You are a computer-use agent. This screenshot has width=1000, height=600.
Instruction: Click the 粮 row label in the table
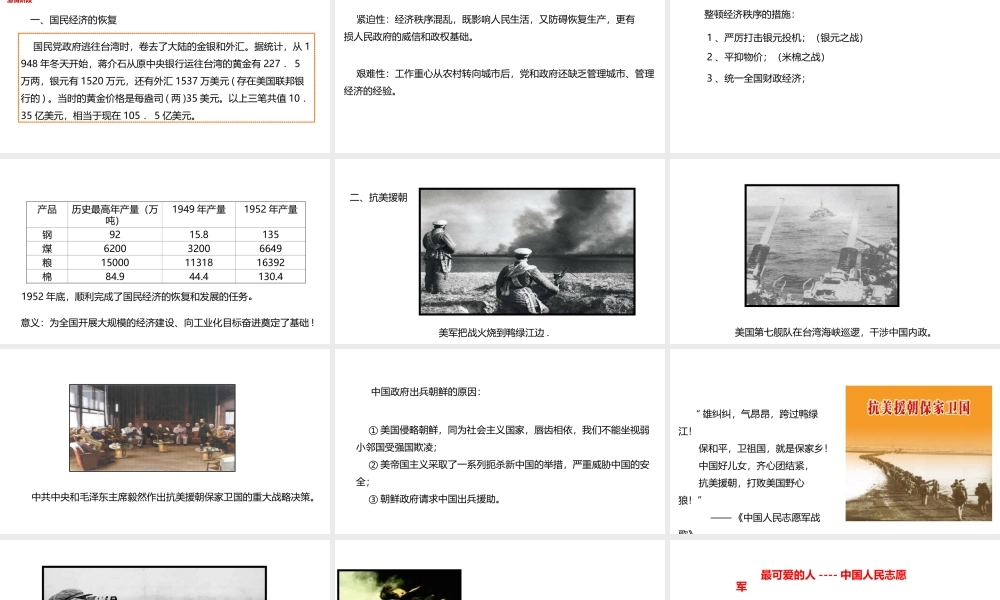click(x=47, y=263)
